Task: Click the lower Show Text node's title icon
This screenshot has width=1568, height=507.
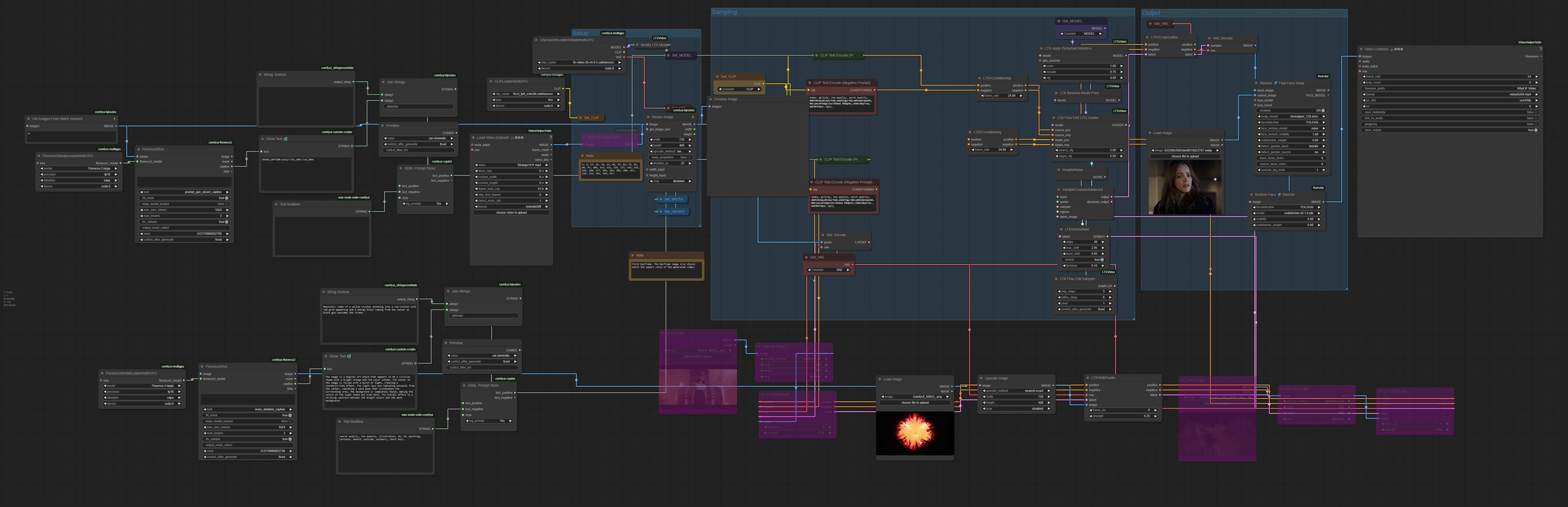Action: click(x=349, y=356)
